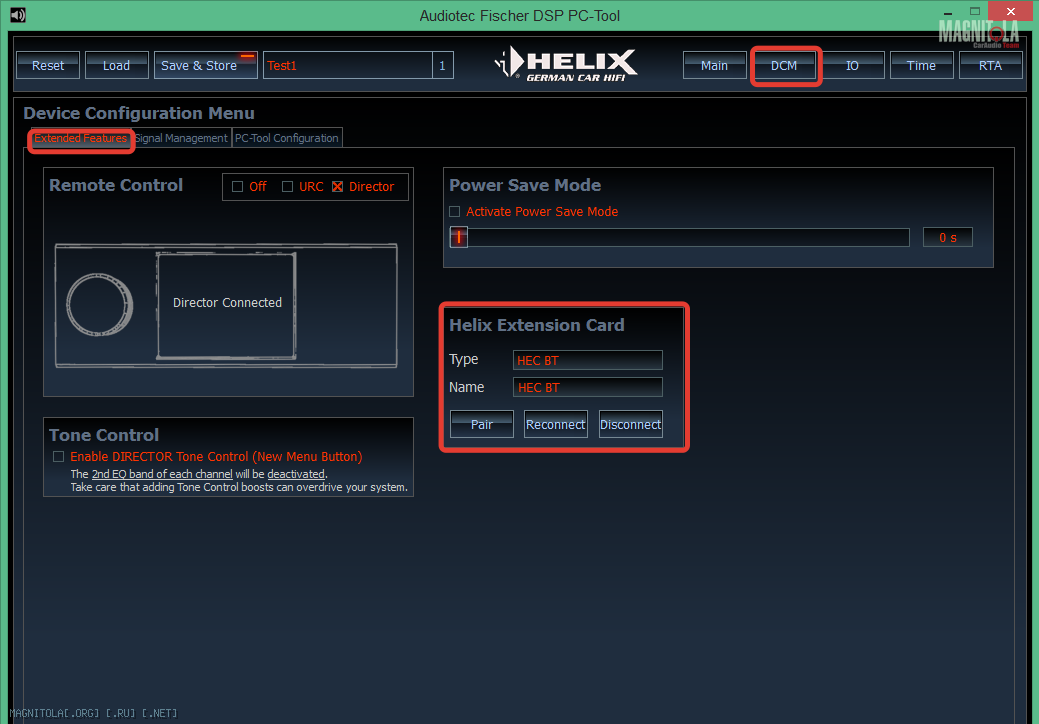Enable DIRECTOR Tone Control checkbox
Viewport: 1039px width, 724px height.
pos(58,456)
